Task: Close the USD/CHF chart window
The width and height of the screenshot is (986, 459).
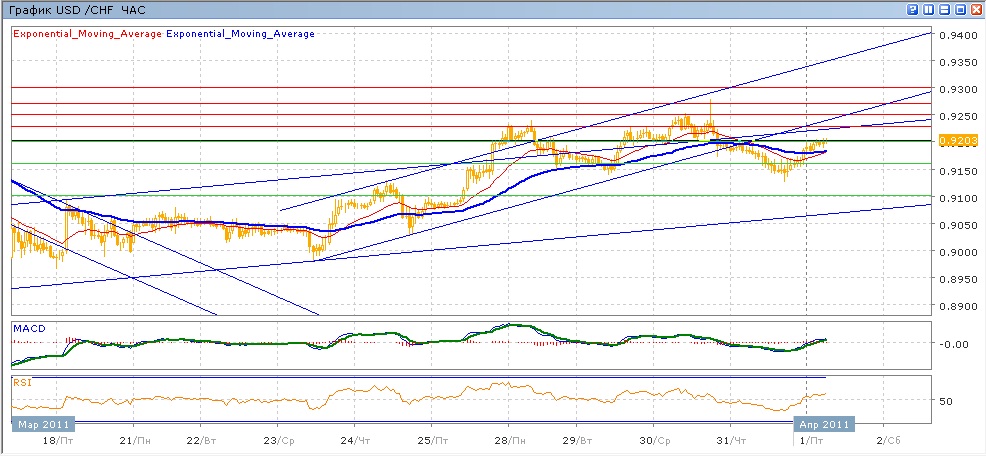Action: pos(976,9)
